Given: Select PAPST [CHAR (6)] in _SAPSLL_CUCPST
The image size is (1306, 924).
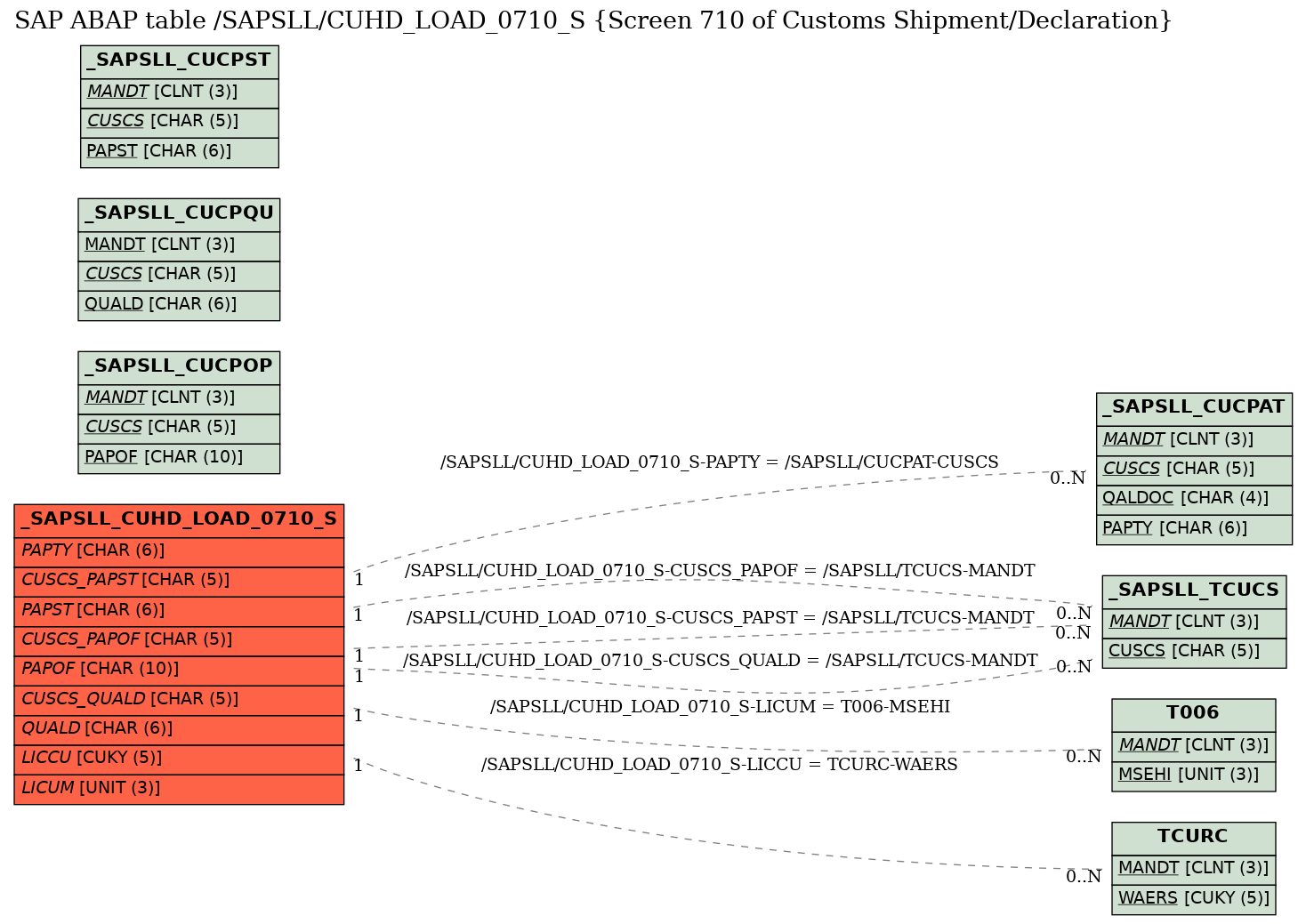Looking at the screenshot, I should [180, 152].
